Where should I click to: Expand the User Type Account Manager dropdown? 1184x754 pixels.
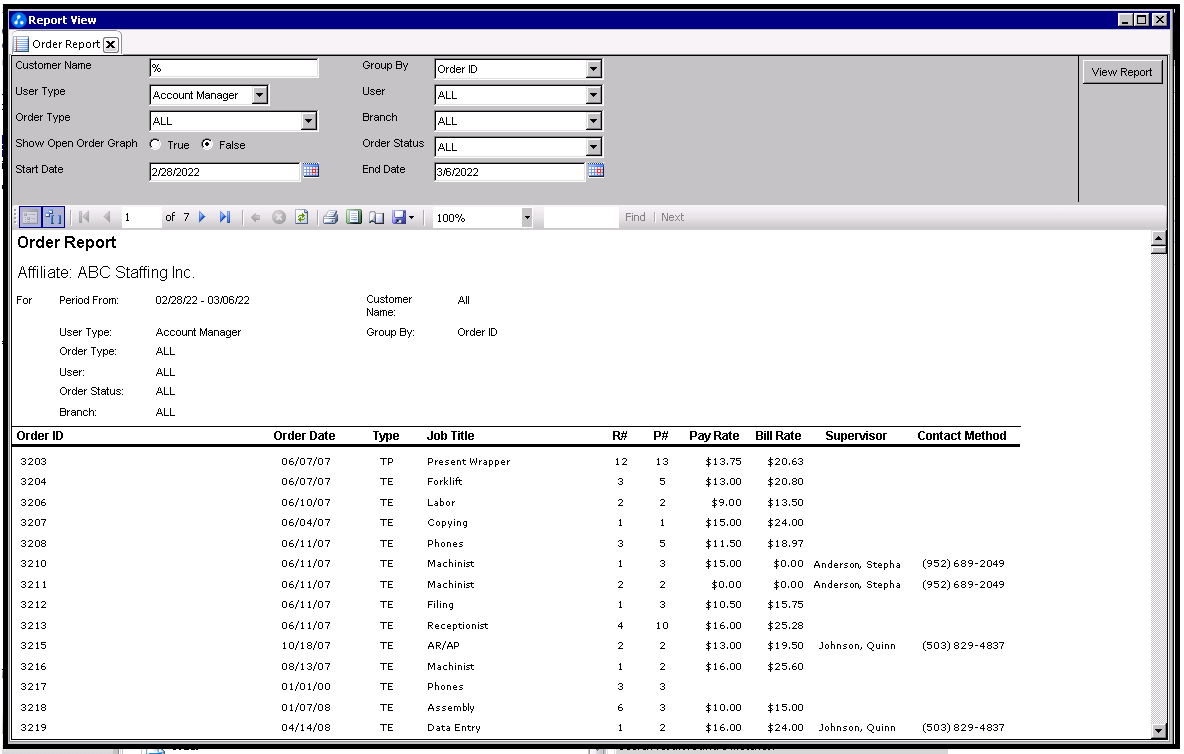click(260, 95)
